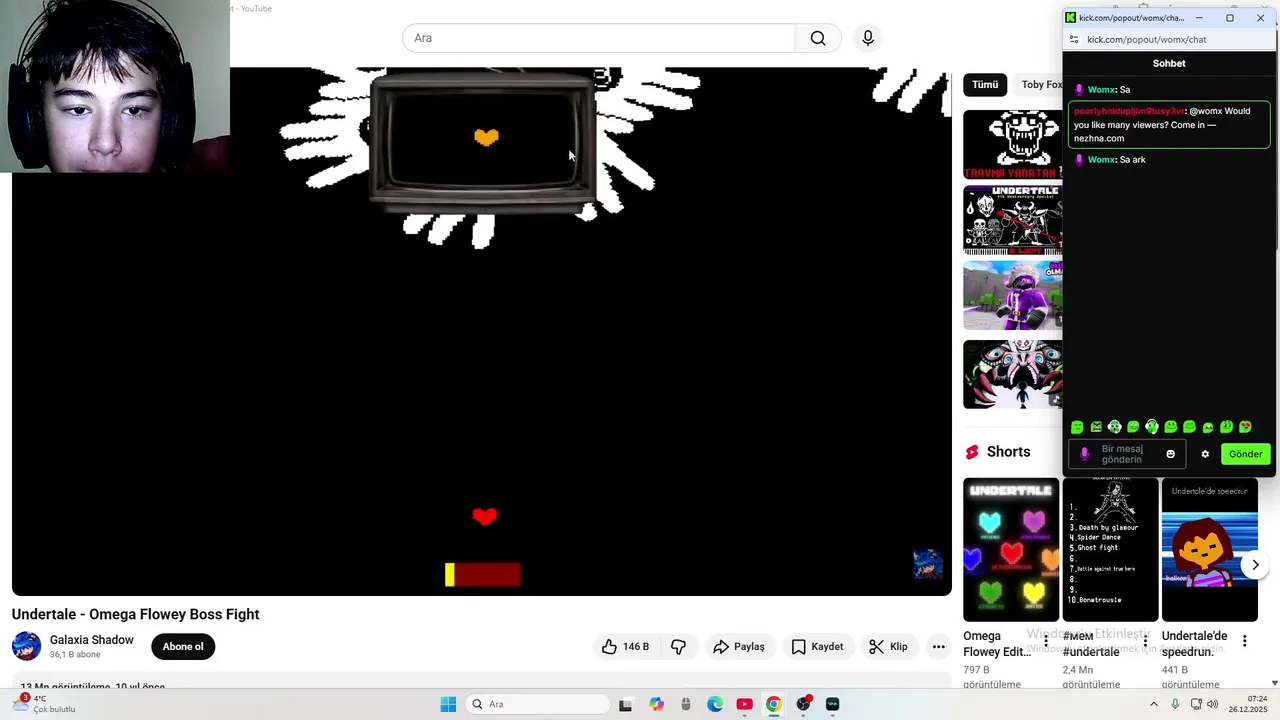Start voice search with the microphone icon
The width and height of the screenshot is (1280, 720).
tap(868, 38)
